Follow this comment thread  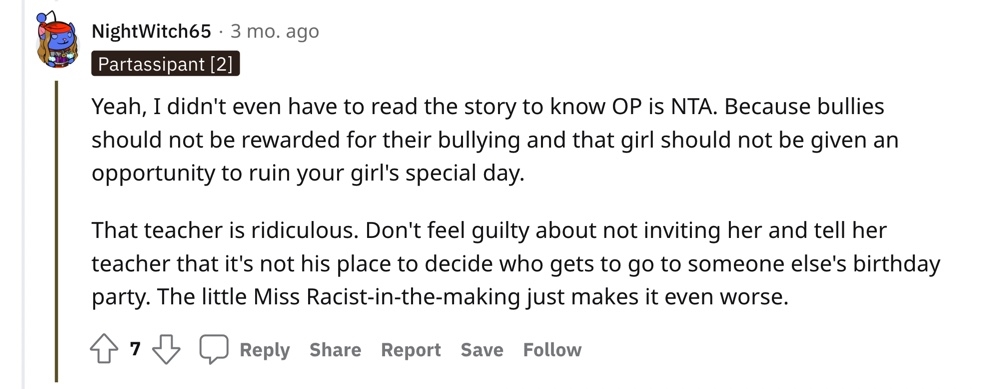pos(552,349)
